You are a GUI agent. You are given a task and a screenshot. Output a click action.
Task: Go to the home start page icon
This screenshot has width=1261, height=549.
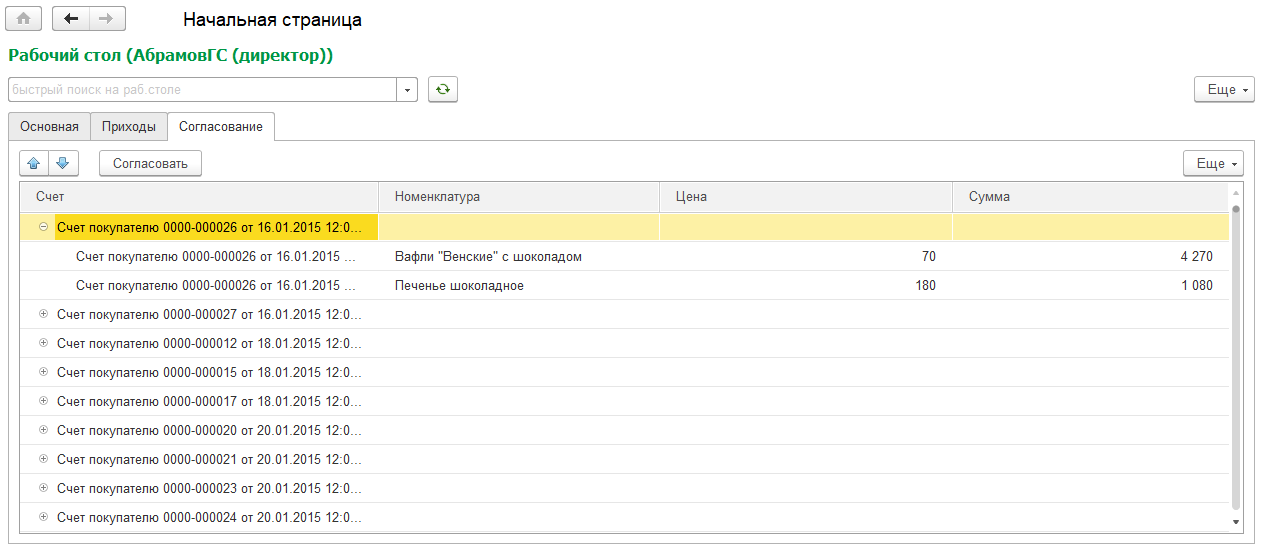point(24,19)
